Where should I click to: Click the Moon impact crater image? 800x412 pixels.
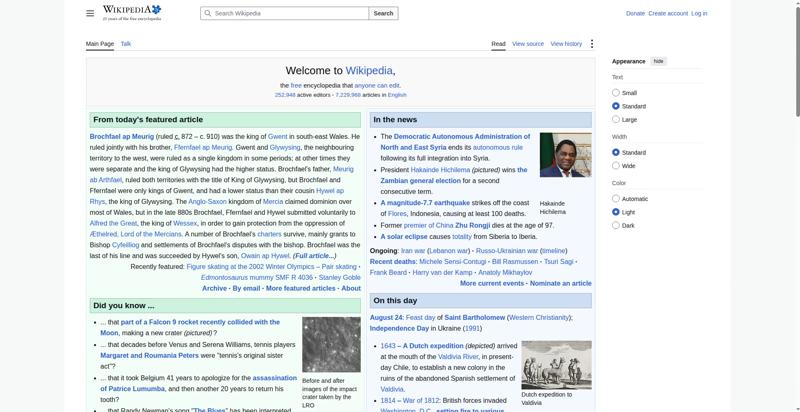click(x=331, y=345)
